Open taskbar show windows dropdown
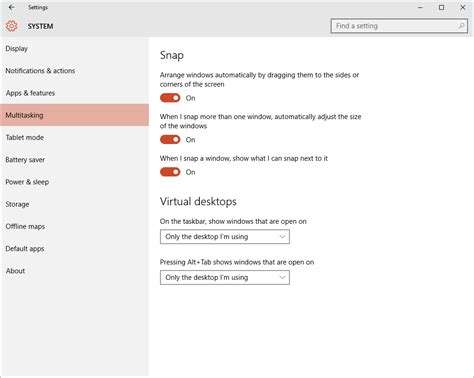Screen dimensions: 474x378 click(225, 237)
